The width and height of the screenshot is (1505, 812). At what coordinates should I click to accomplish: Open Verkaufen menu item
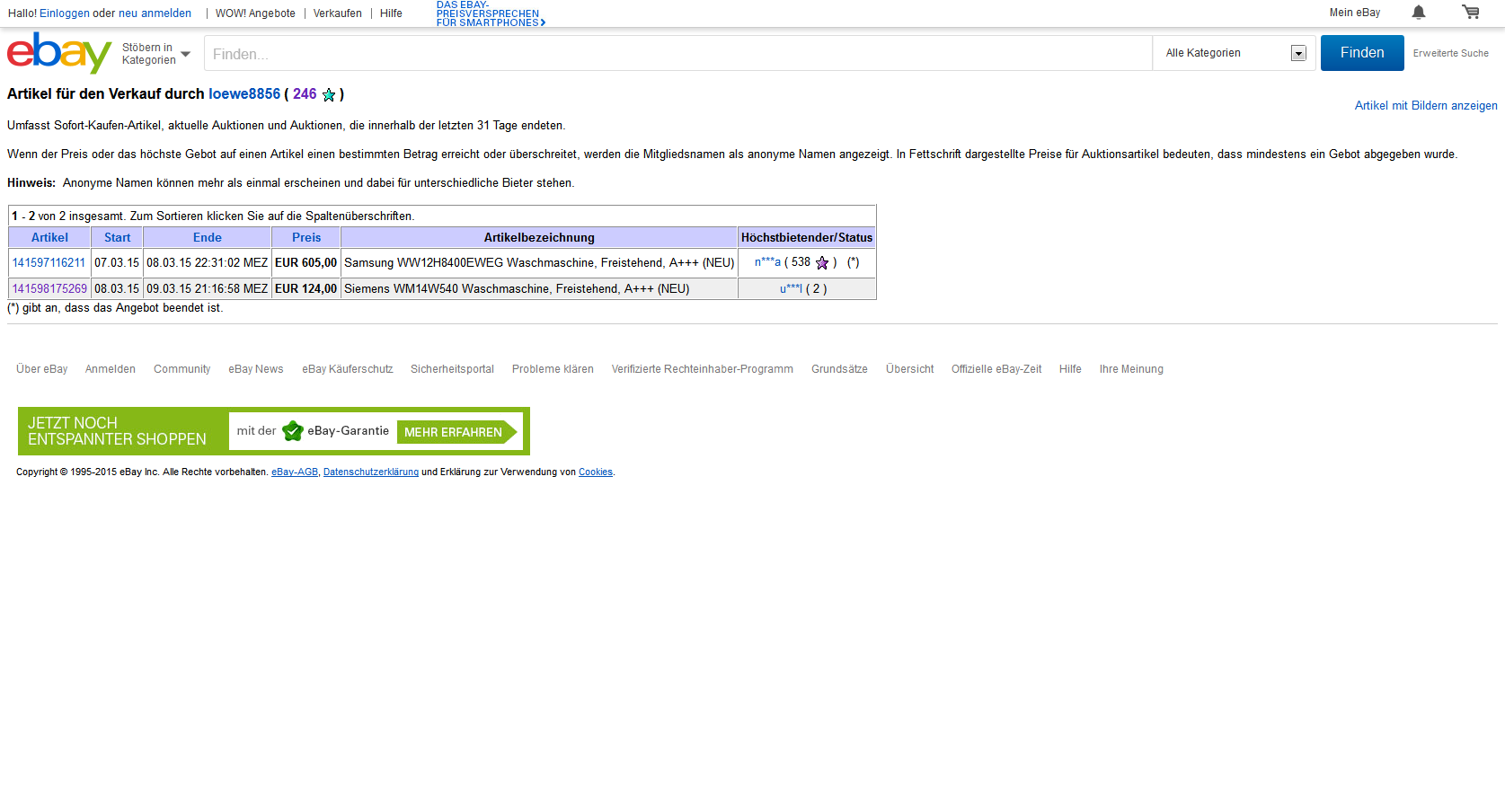point(338,13)
